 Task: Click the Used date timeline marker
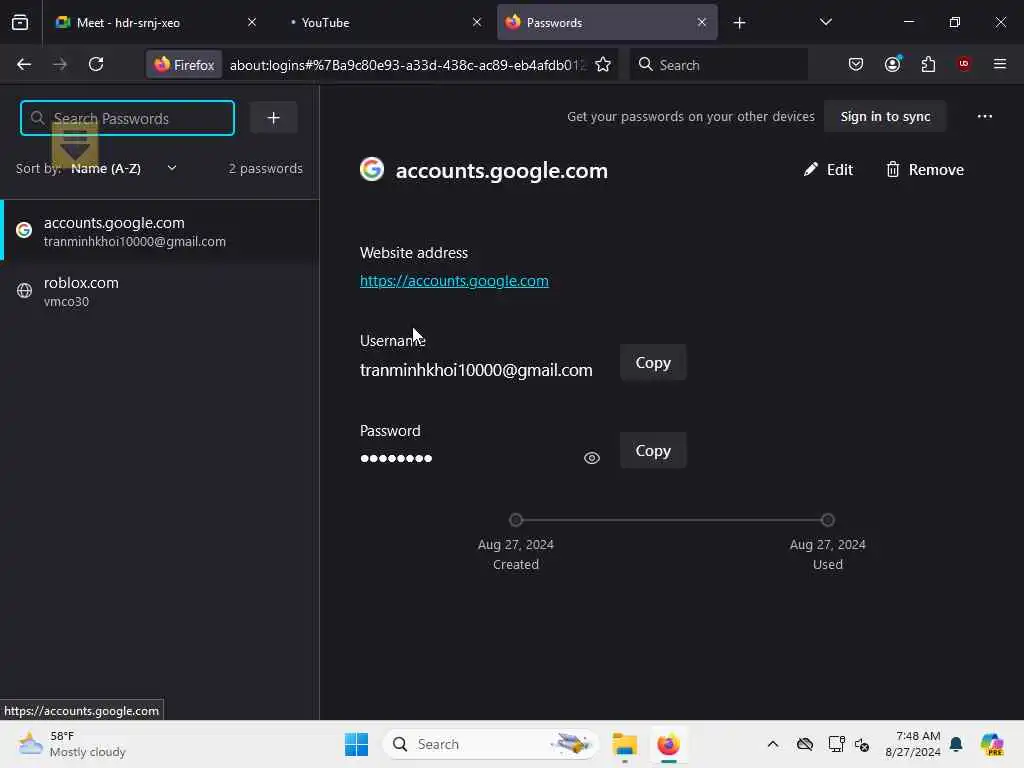click(827, 520)
